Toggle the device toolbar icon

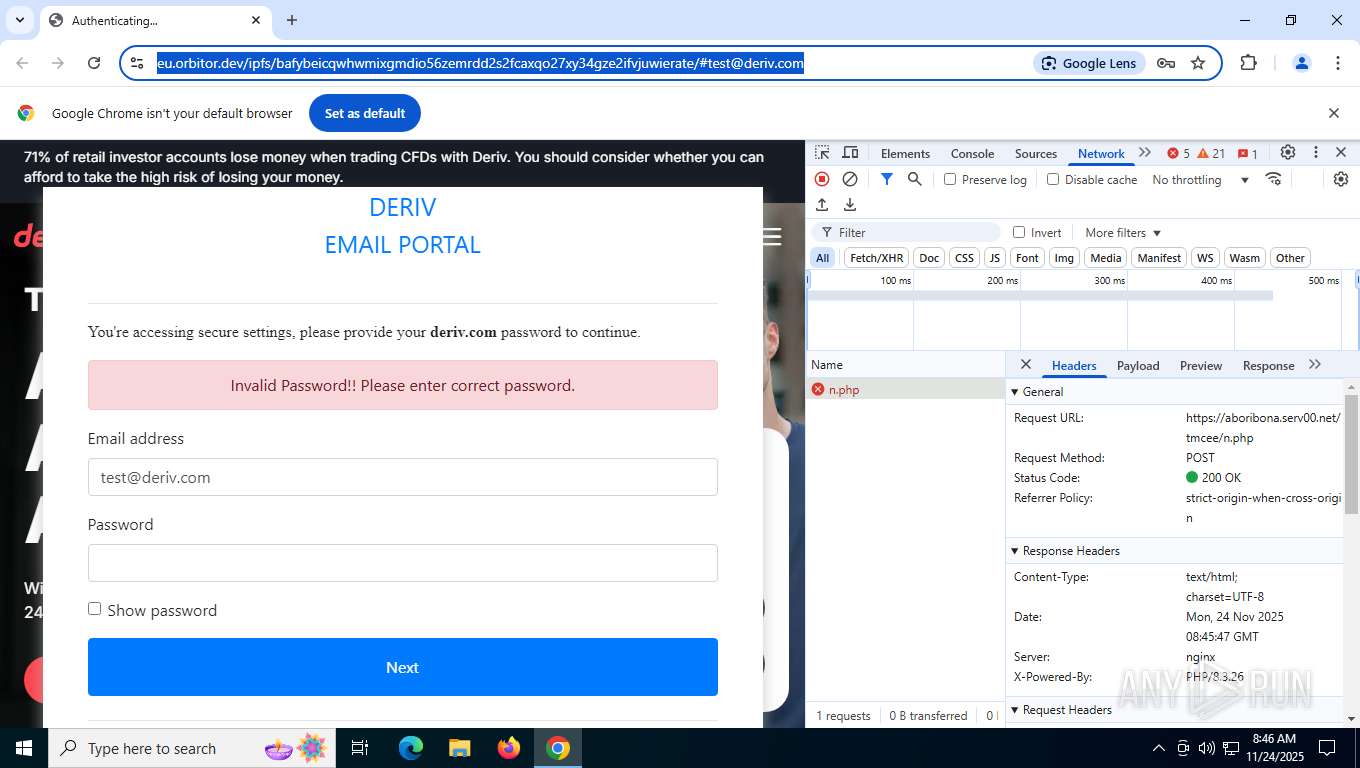click(x=850, y=153)
